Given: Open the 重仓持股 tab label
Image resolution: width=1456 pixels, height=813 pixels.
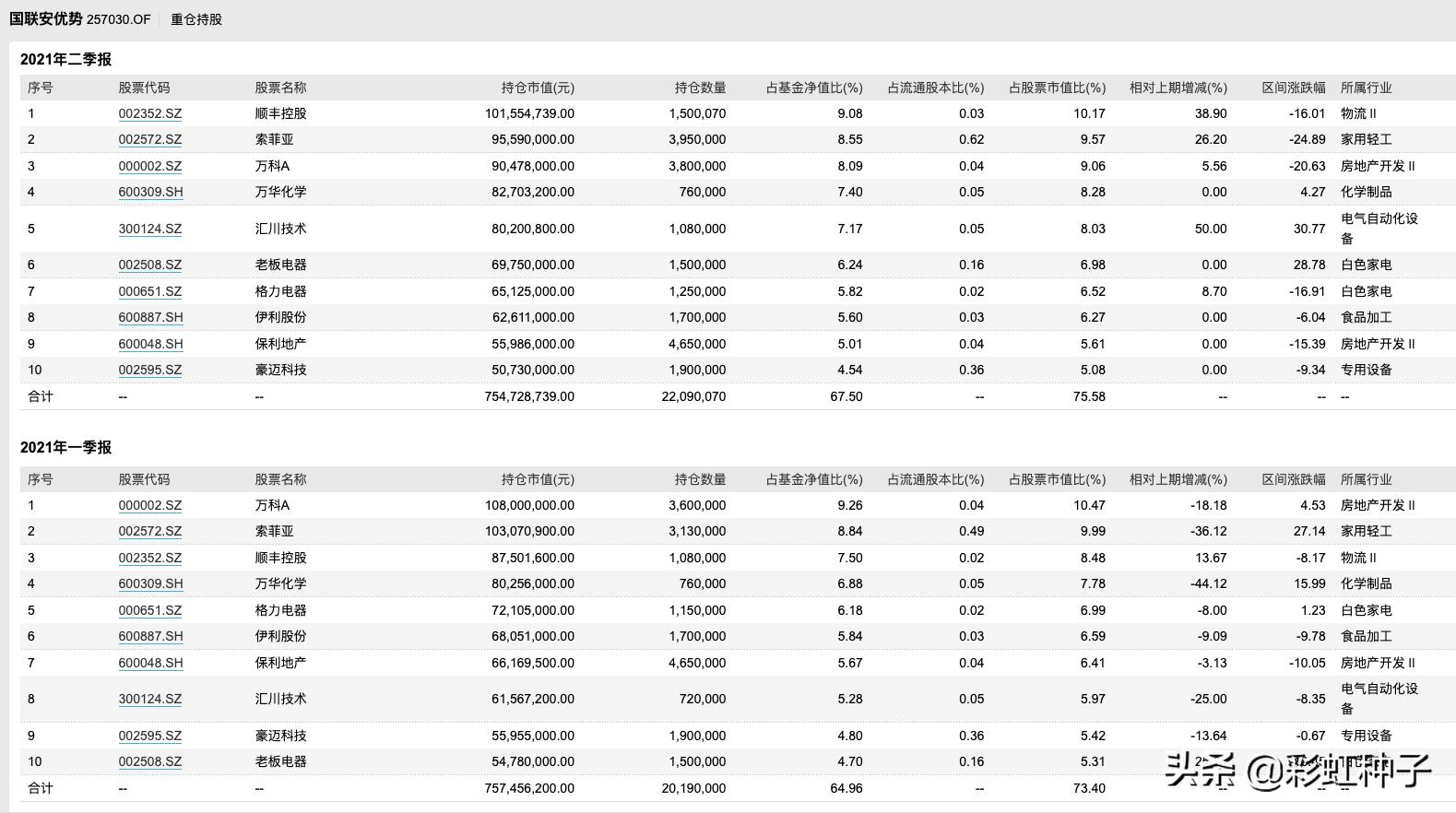Looking at the screenshot, I should click(196, 19).
